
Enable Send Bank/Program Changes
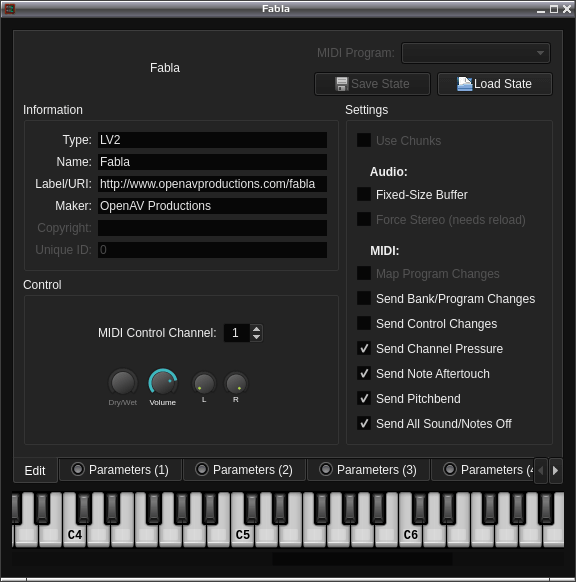[x=364, y=298]
